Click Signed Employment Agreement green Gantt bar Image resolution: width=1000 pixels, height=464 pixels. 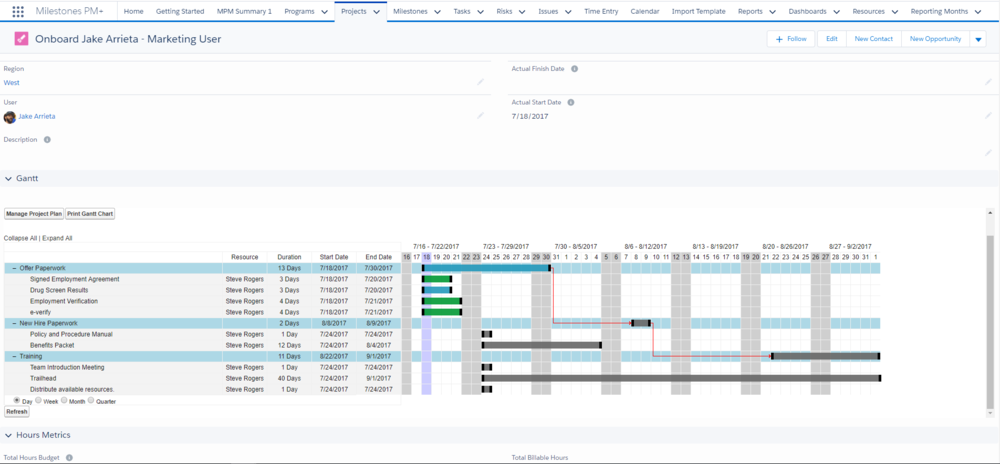coord(437,279)
